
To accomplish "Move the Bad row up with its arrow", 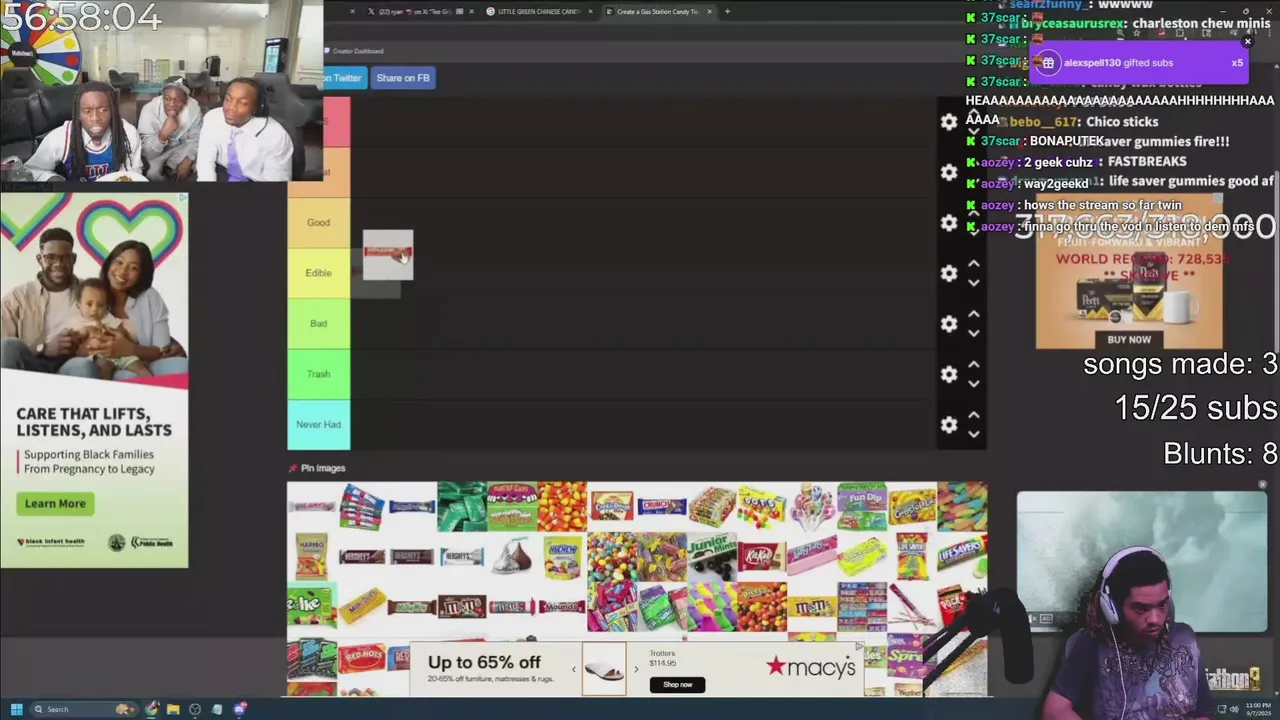I will [974, 314].
